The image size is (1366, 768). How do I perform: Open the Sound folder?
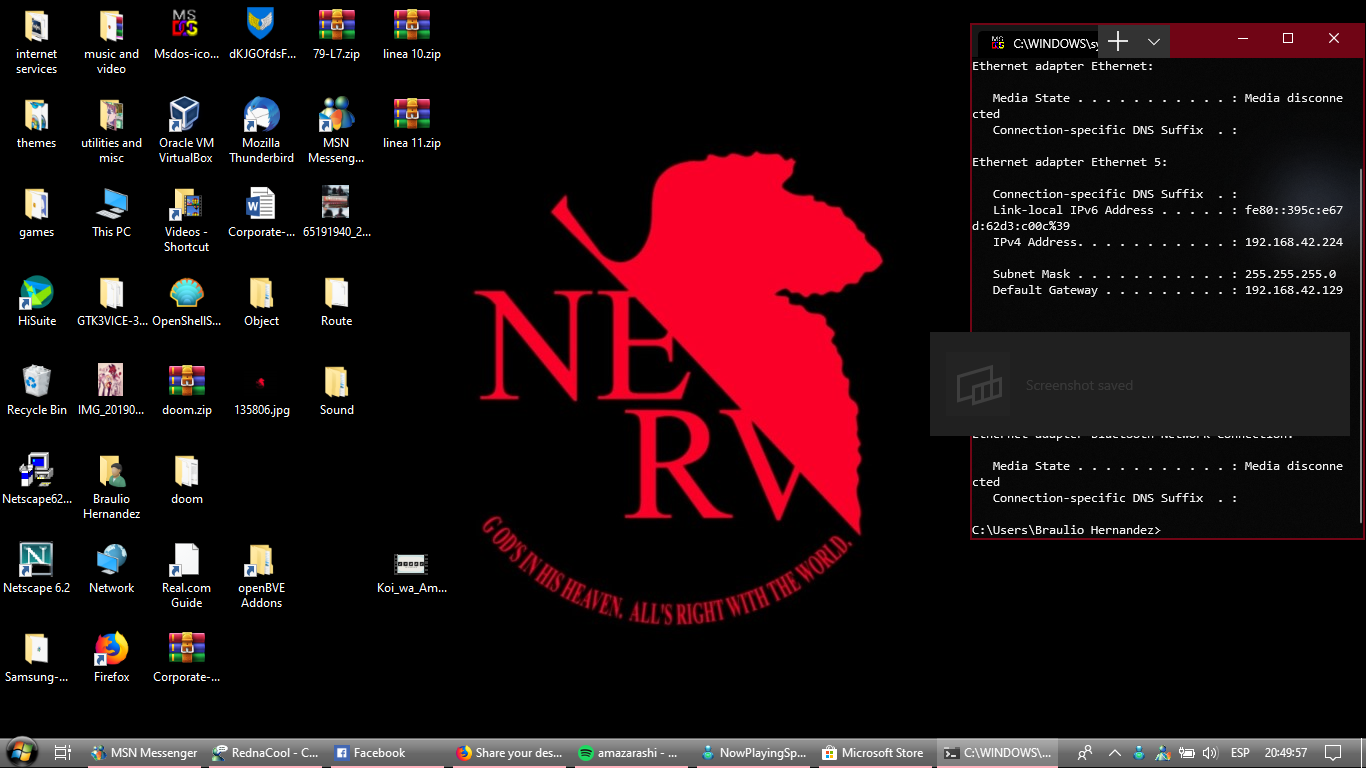point(336,381)
